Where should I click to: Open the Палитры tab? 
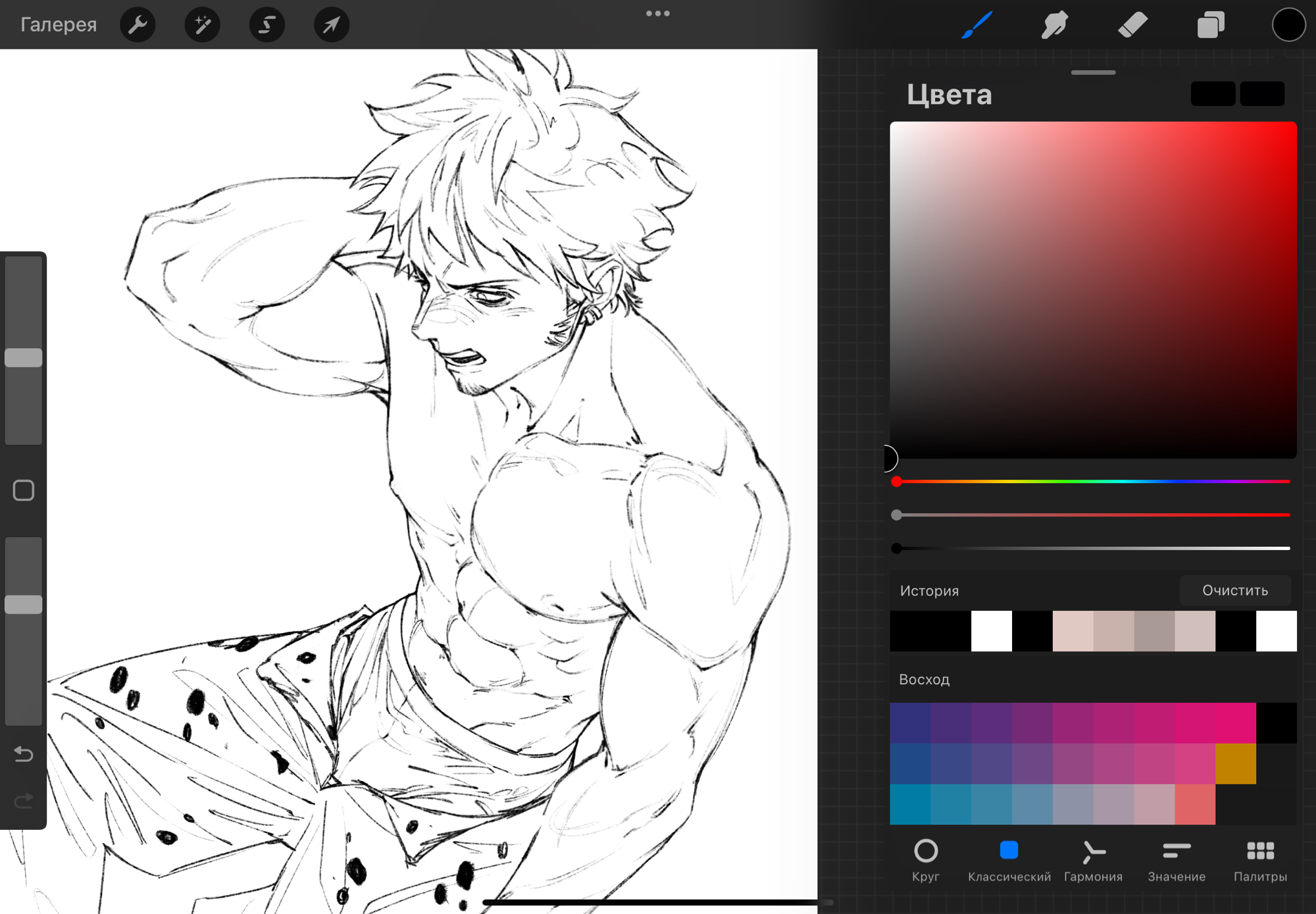click(x=1260, y=860)
